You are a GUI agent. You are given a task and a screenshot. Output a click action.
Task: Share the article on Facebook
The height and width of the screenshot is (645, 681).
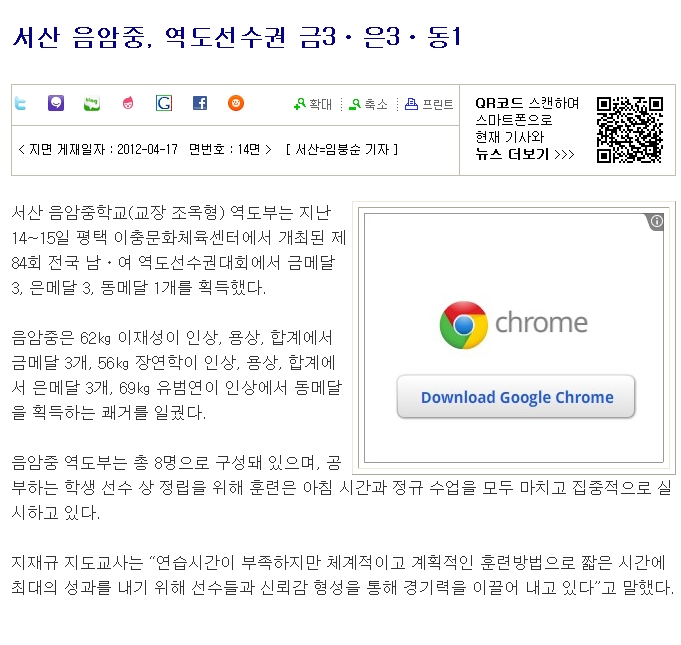pyautogui.click(x=200, y=103)
